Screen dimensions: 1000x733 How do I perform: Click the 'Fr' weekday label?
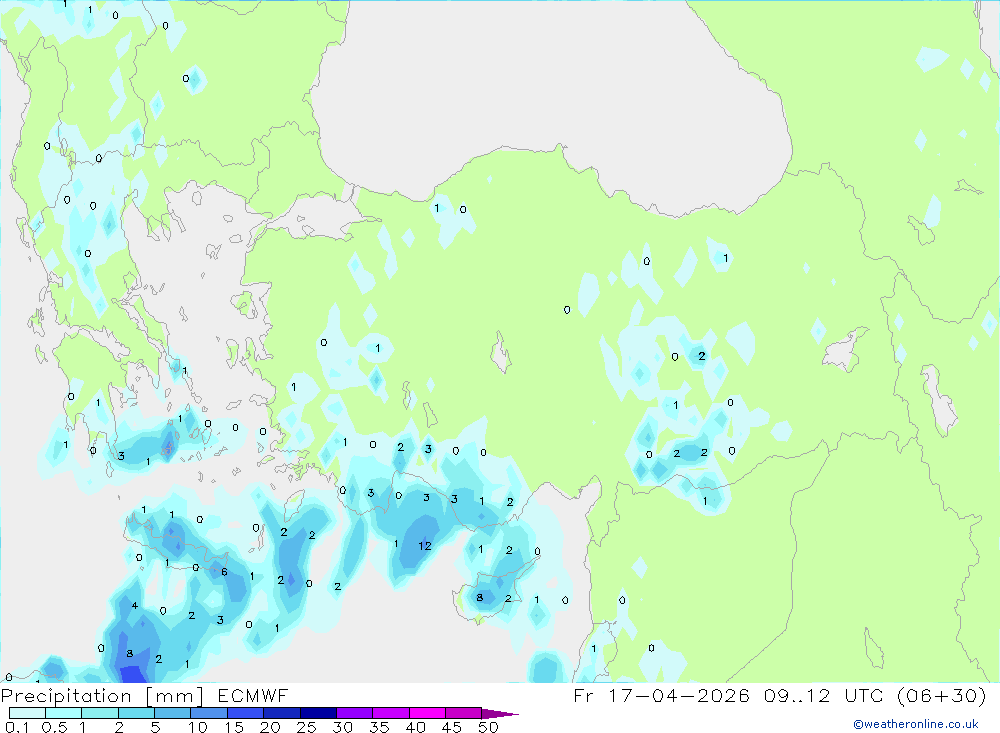584,695
